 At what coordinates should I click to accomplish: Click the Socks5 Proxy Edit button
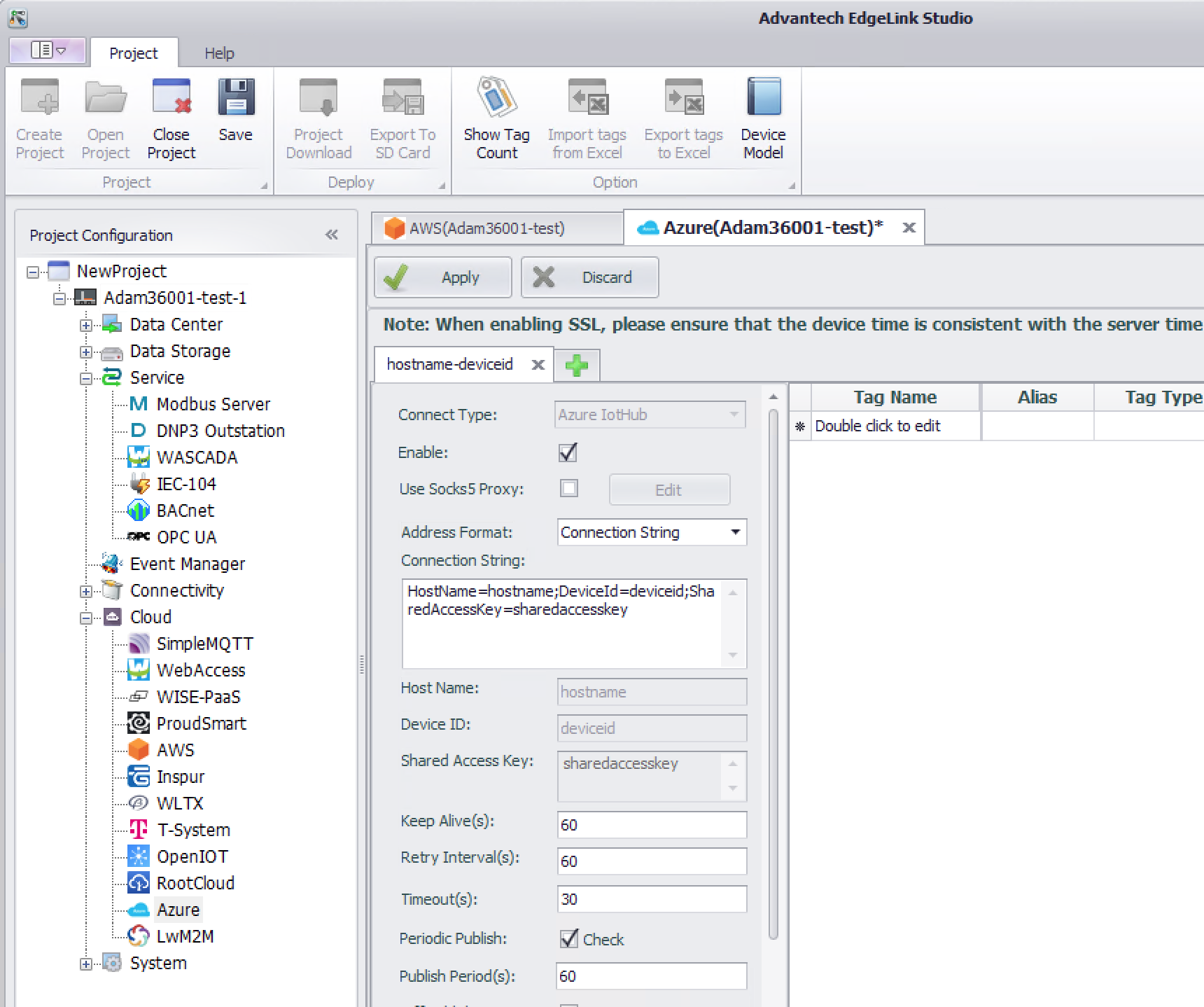(669, 490)
